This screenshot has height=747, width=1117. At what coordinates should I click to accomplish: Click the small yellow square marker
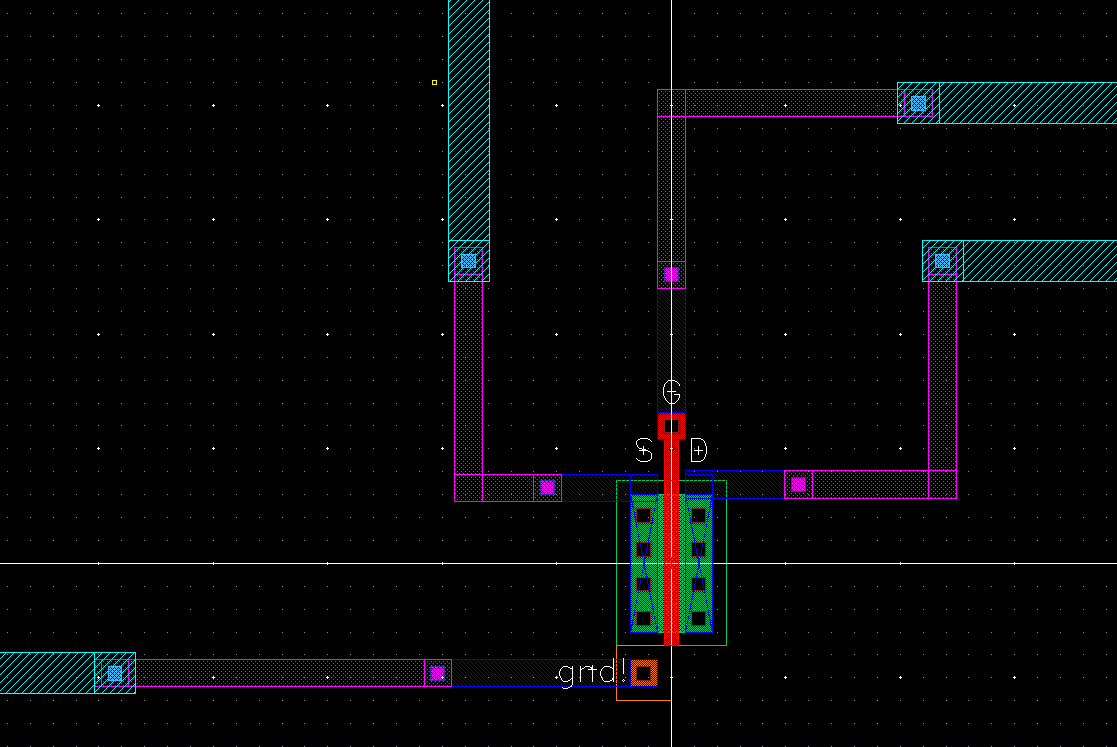pyautogui.click(x=435, y=83)
